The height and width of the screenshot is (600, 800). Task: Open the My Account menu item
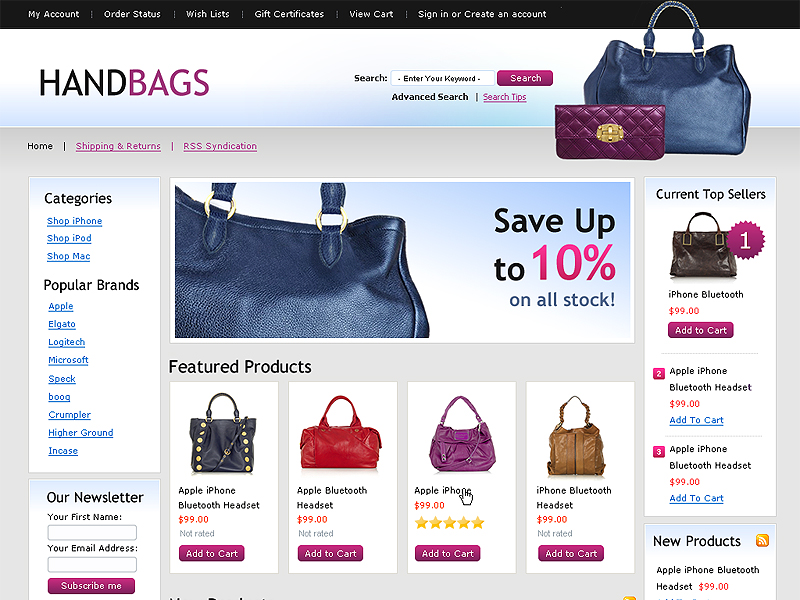pos(54,14)
